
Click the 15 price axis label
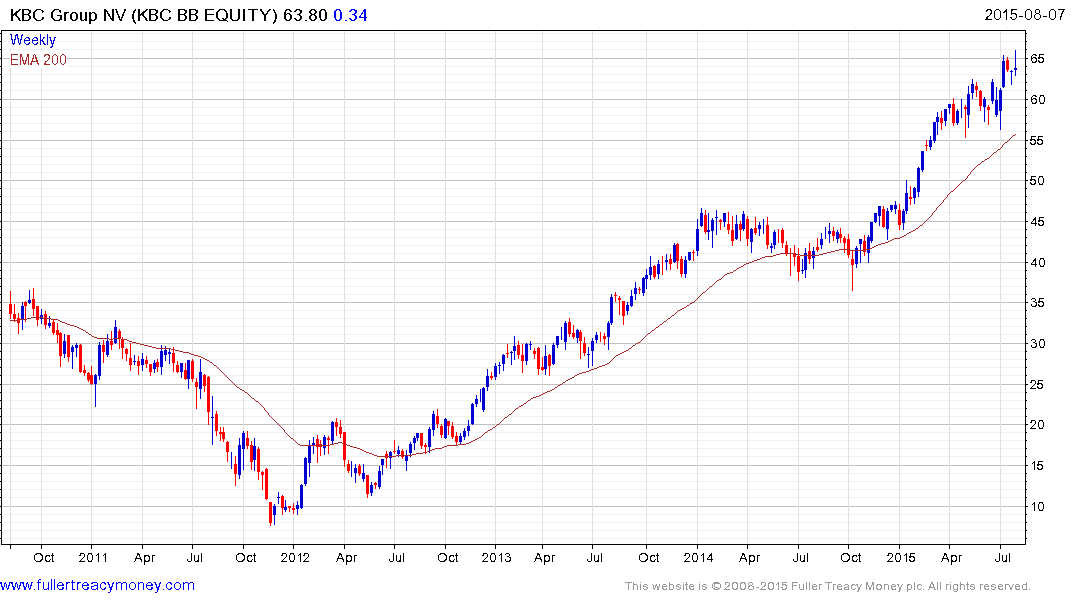(x=1037, y=466)
